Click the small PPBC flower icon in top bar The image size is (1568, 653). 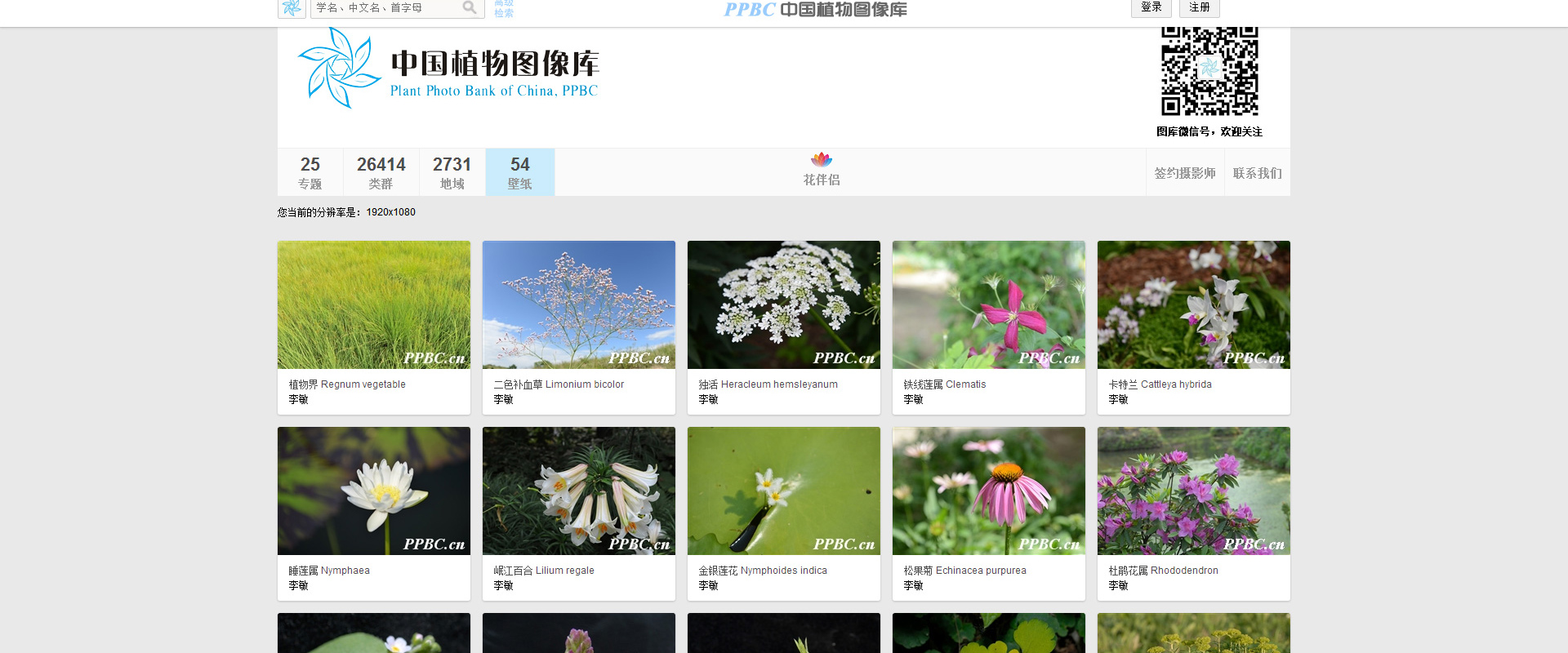292,7
